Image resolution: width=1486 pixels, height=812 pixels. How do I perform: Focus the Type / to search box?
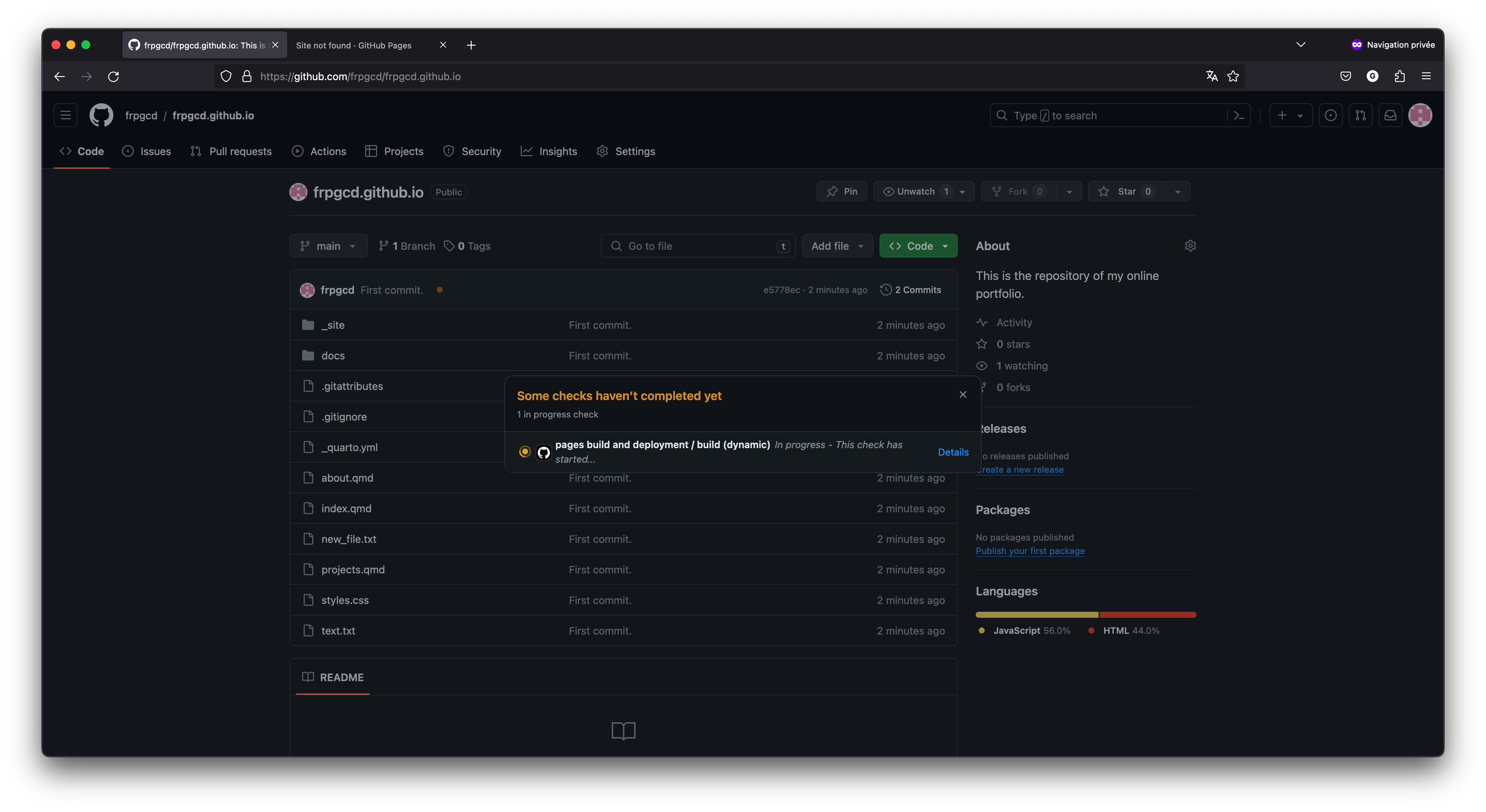[x=1120, y=115]
